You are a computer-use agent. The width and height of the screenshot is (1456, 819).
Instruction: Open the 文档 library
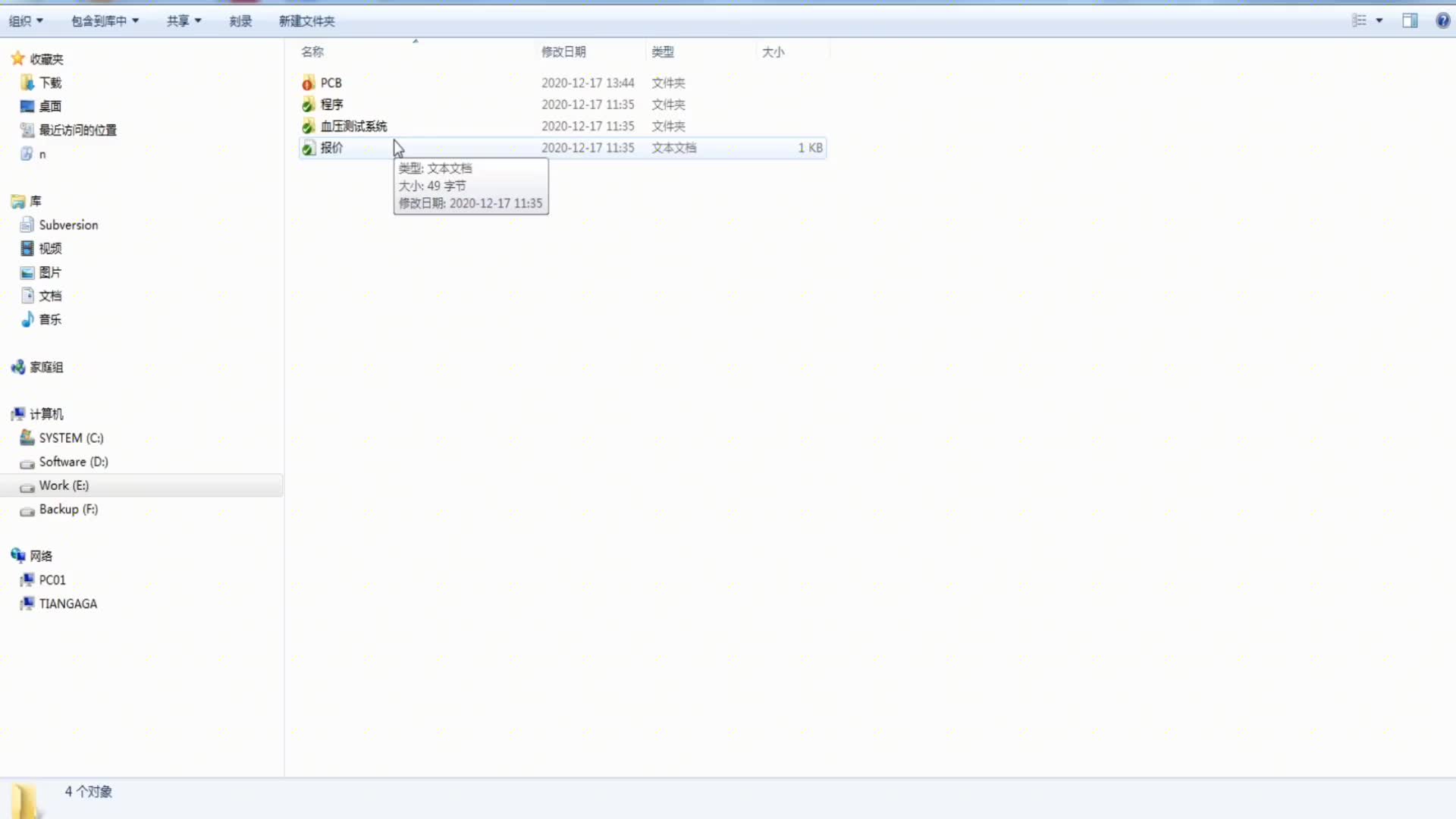coord(50,296)
